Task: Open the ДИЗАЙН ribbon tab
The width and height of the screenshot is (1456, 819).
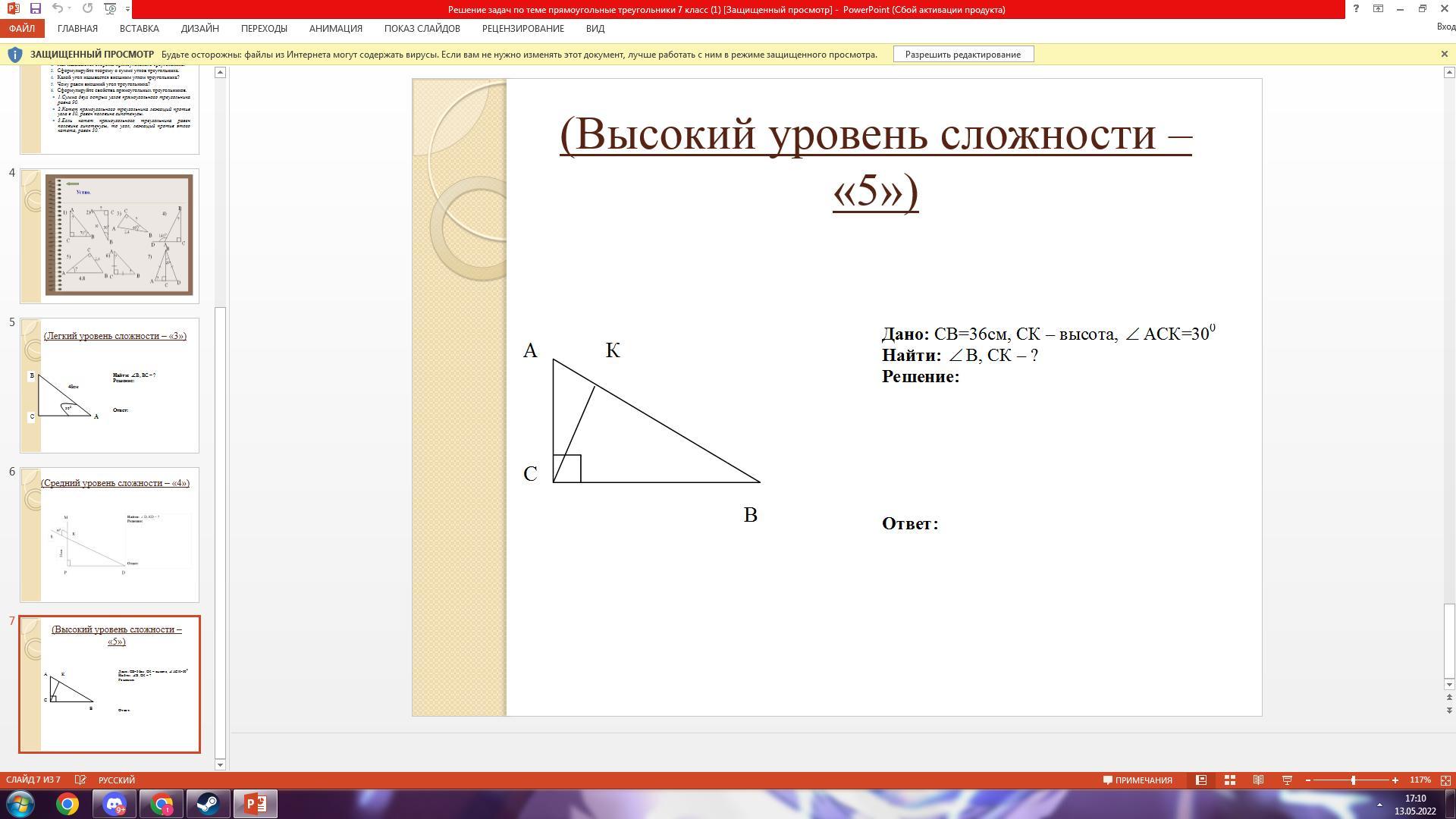Action: (x=199, y=28)
